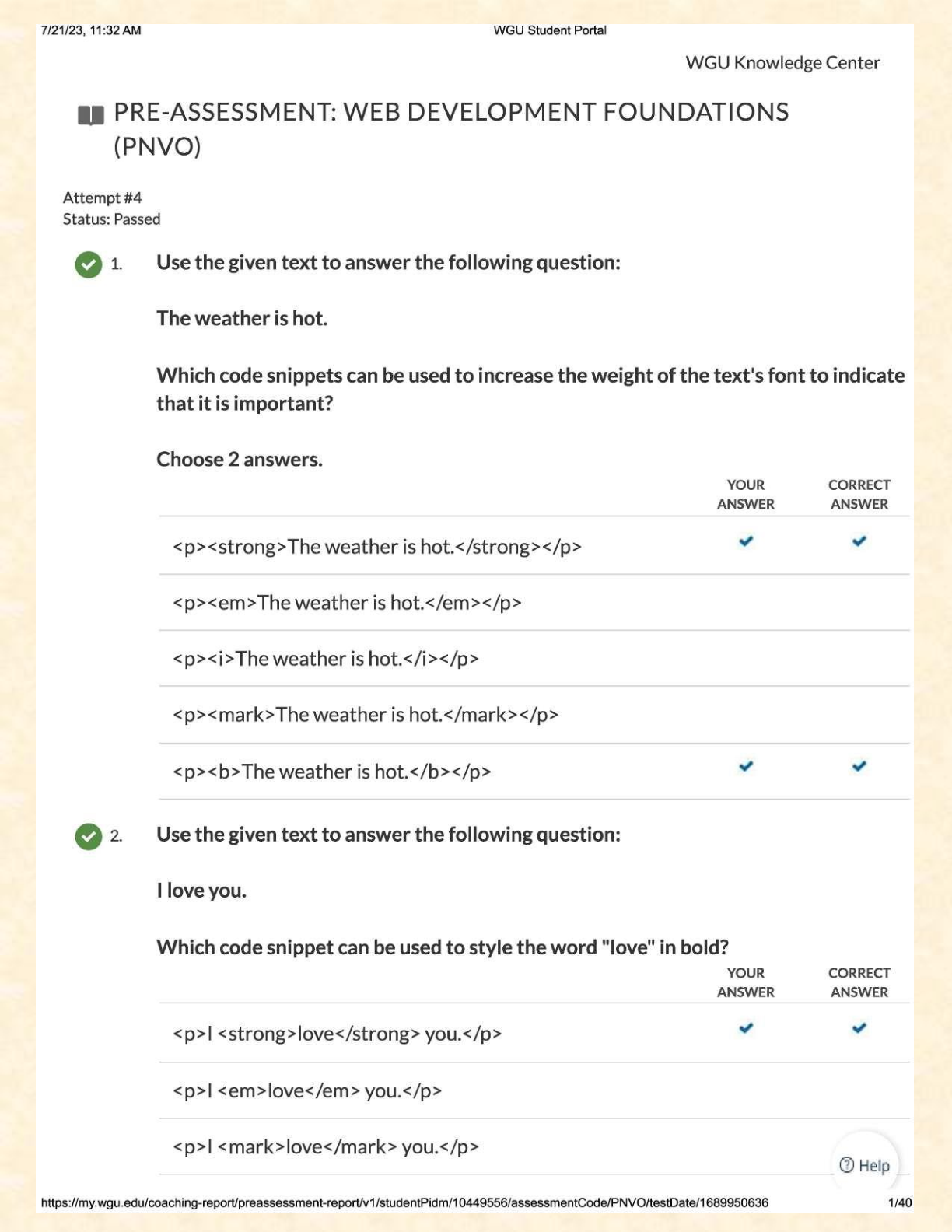Viewport: 952px width, 1232px height.
Task: Click the WGU Student Portal header text
Action: click(x=550, y=30)
